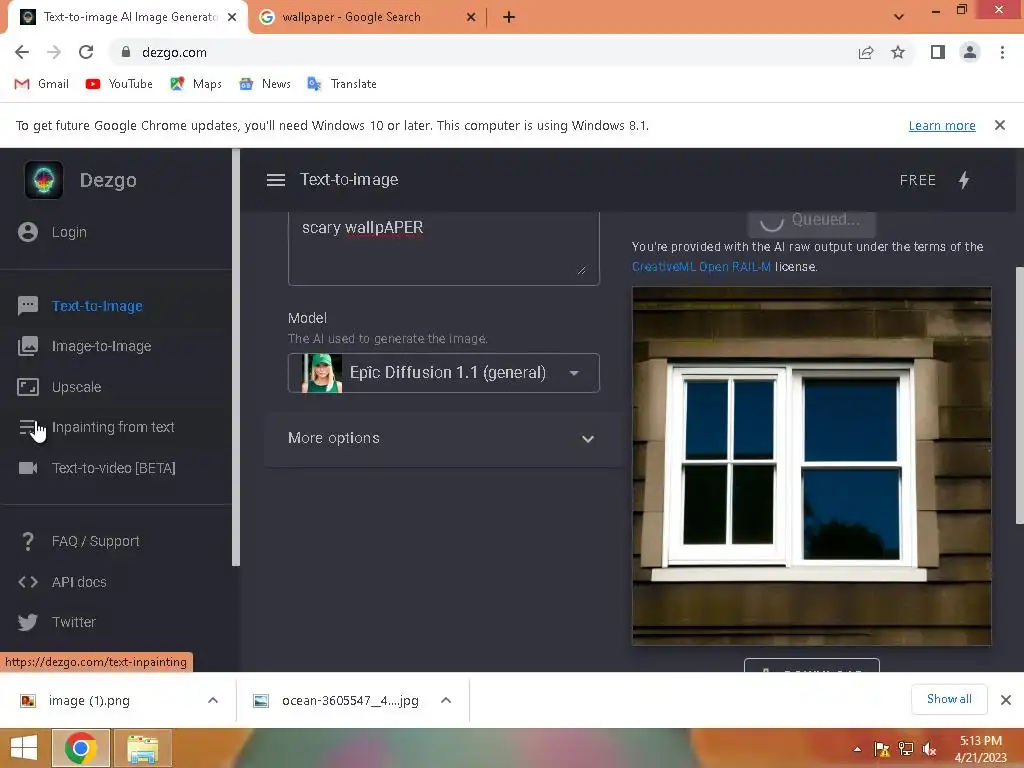
Task: Click the taskbar clock showing 5:13 PM
Action: pos(980,749)
